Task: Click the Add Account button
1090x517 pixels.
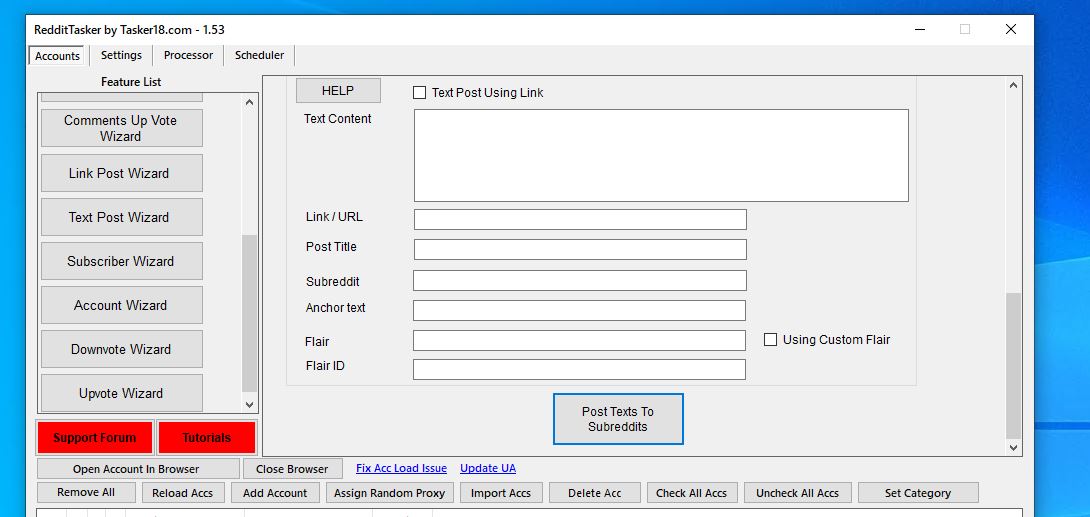Action: [x=275, y=493]
